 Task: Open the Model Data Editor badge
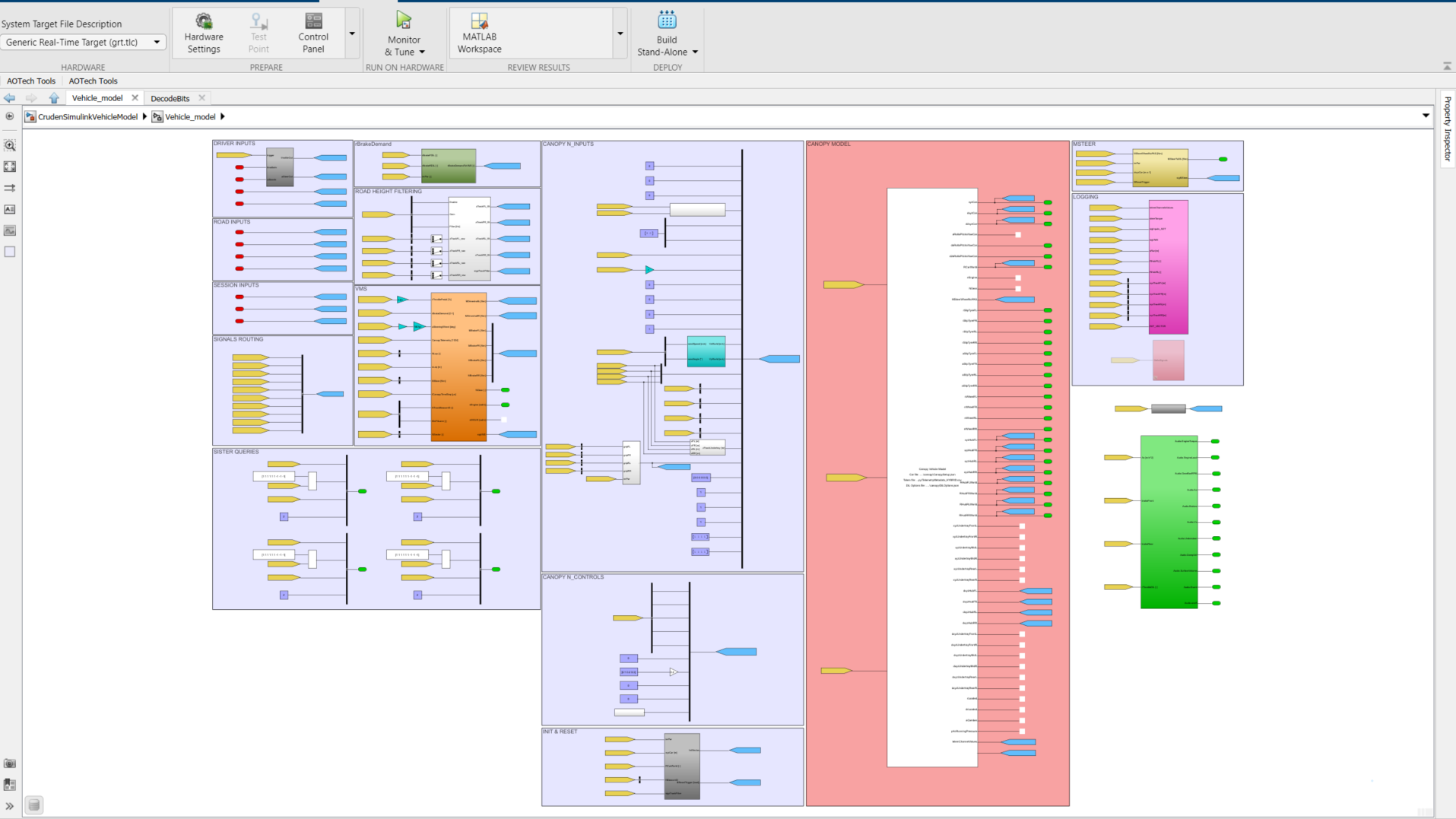click(x=34, y=805)
